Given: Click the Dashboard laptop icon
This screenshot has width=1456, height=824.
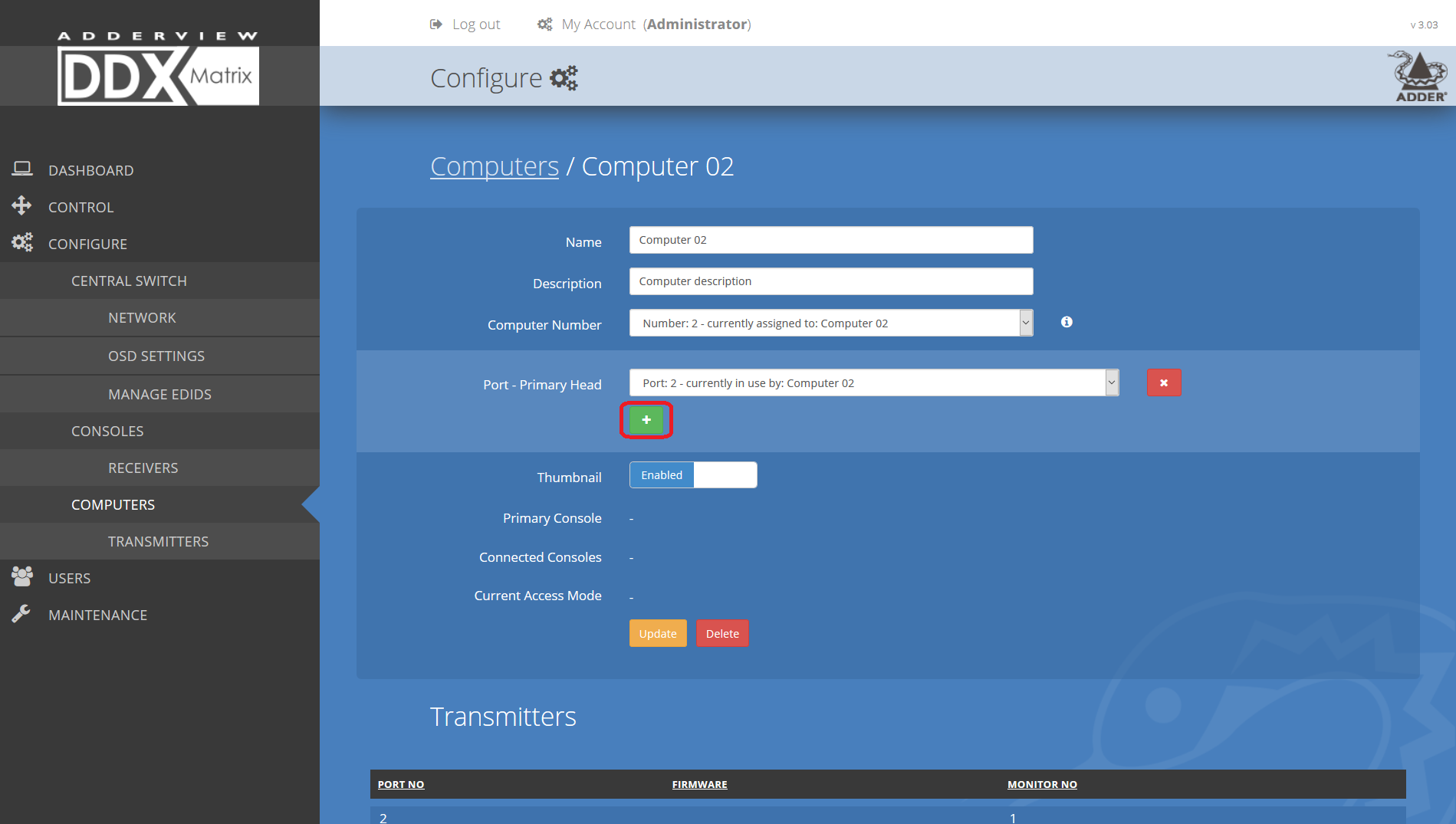Looking at the screenshot, I should [22, 169].
